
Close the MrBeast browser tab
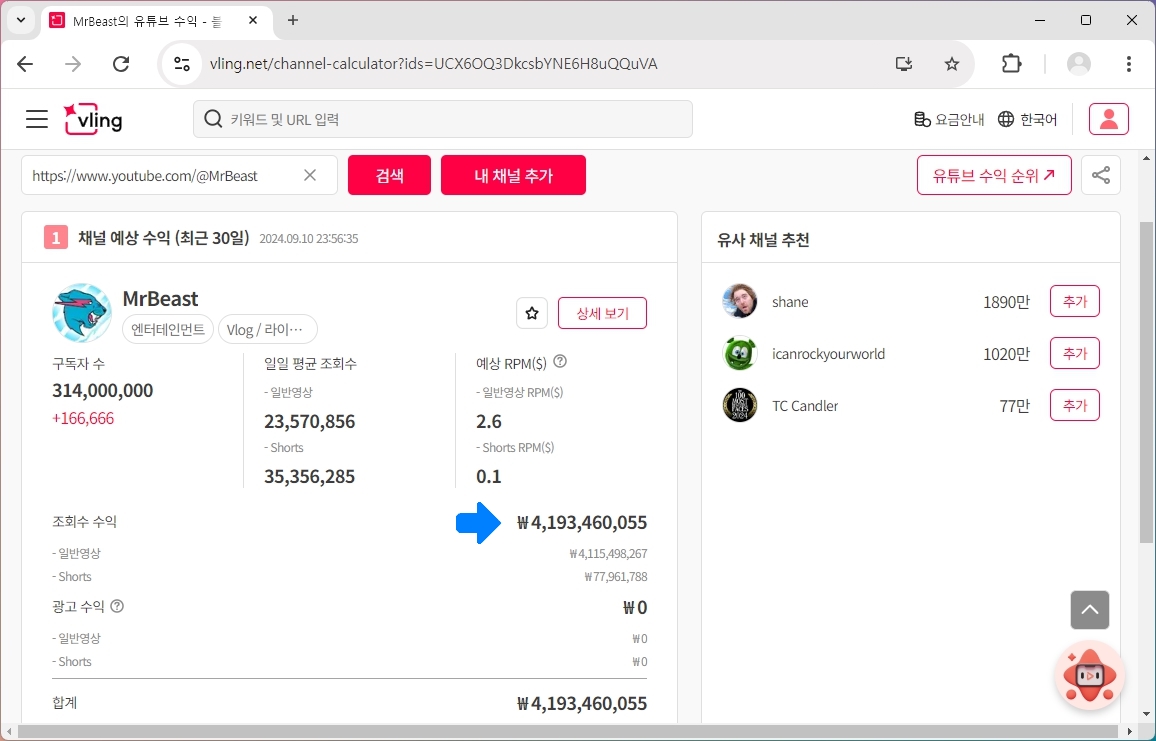(x=253, y=21)
